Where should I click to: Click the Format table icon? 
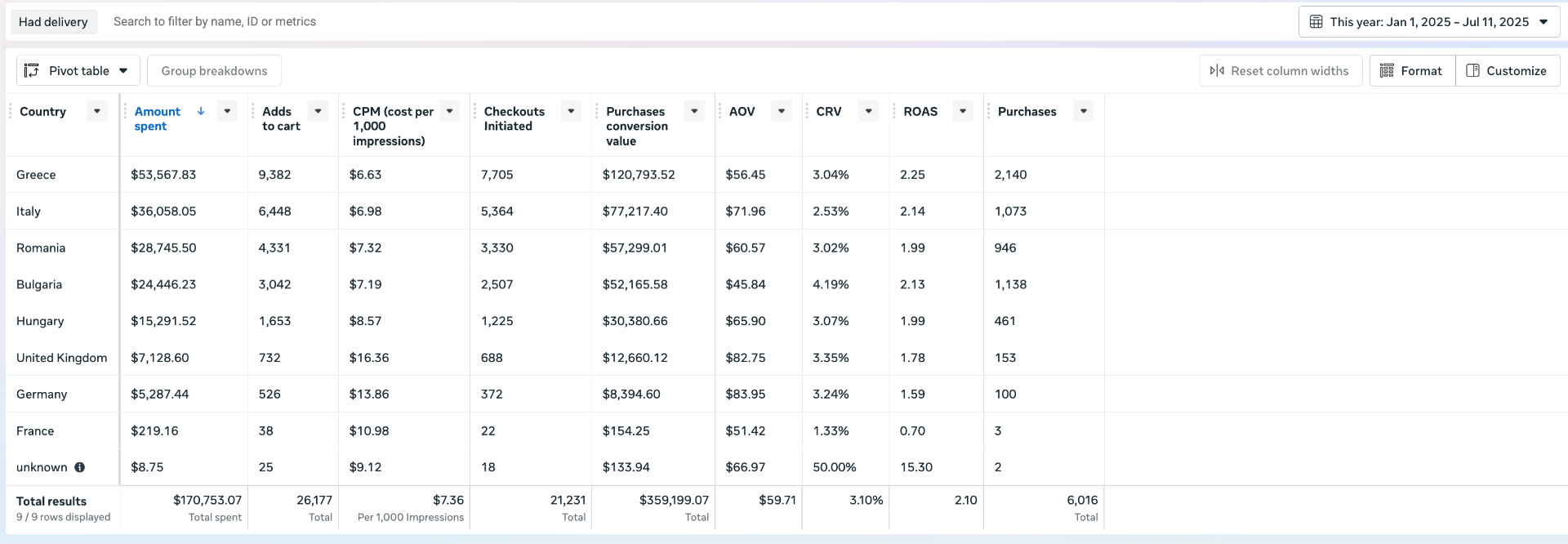[1387, 71]
